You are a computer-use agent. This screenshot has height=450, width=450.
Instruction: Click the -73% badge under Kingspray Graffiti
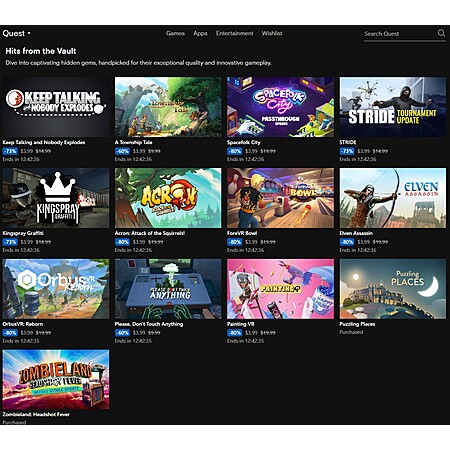click(10, 242)
